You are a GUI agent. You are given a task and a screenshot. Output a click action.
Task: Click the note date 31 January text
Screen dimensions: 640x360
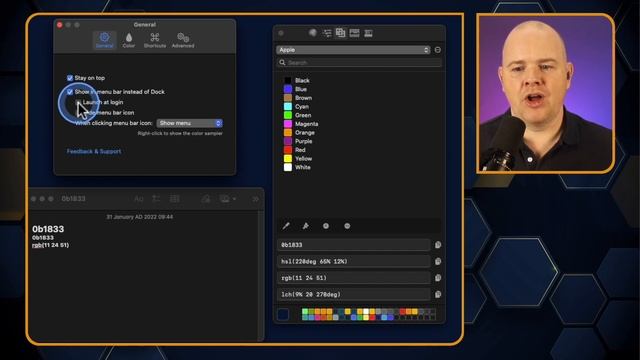[140, 217]
